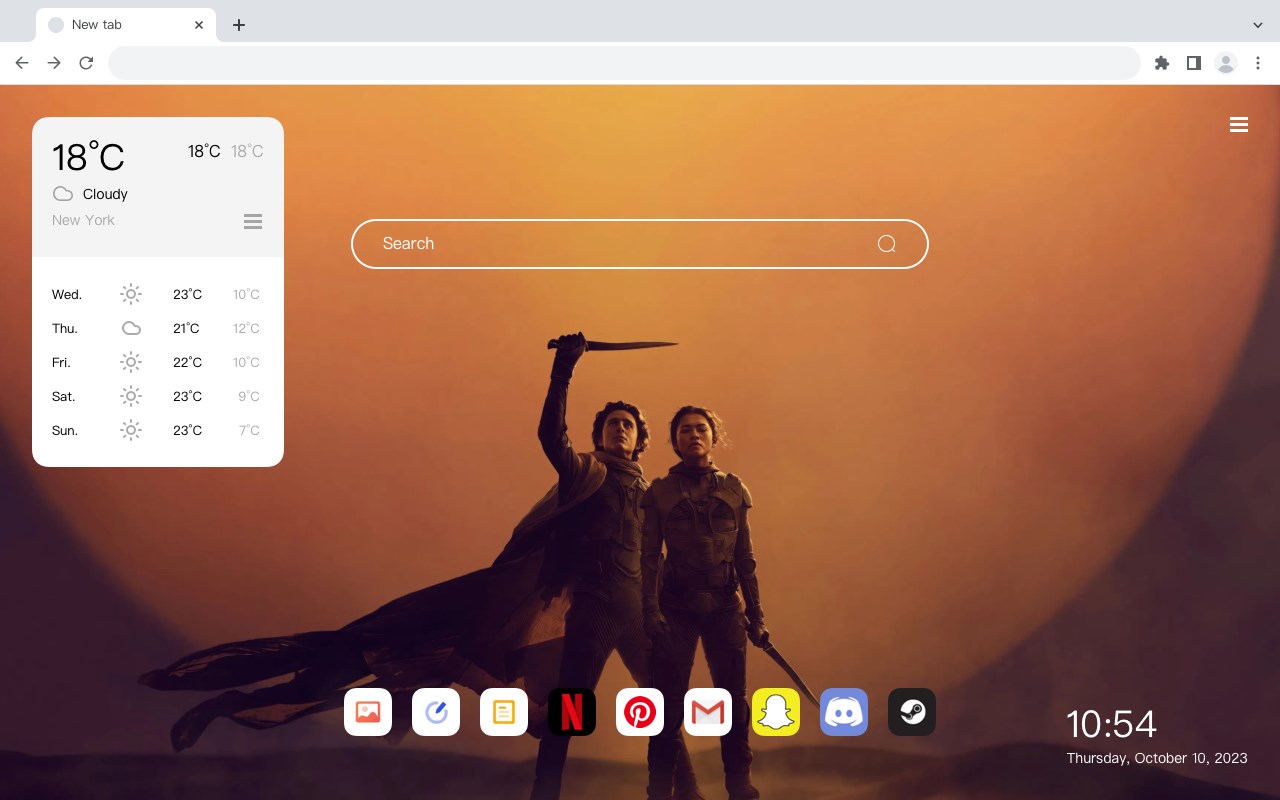
Task: Go forward to next page
Action: tap(54, 63)
